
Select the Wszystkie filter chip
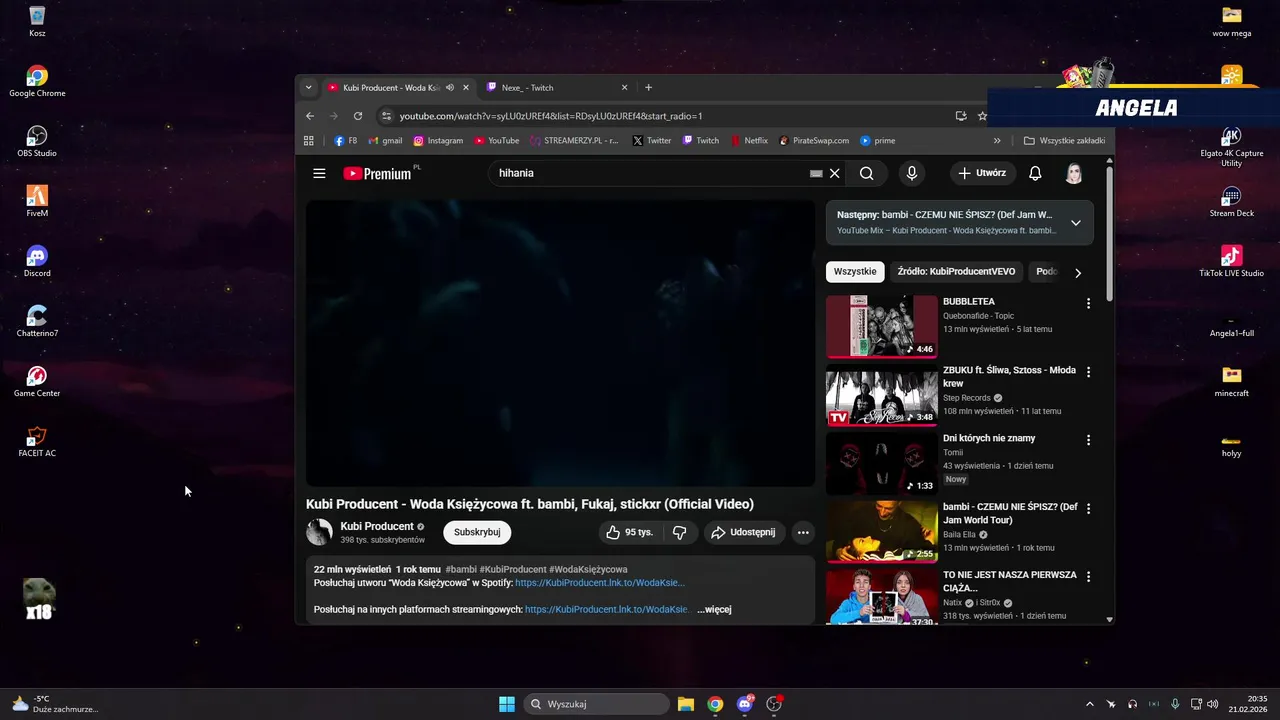855,272
